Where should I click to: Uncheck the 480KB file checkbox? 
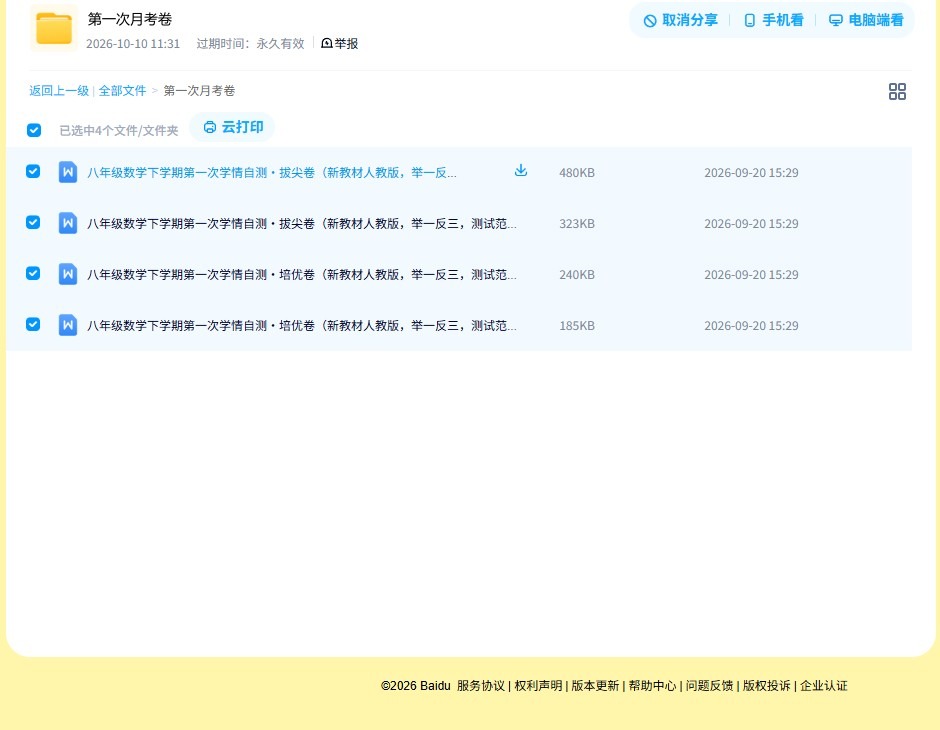[x=33, y=171]
